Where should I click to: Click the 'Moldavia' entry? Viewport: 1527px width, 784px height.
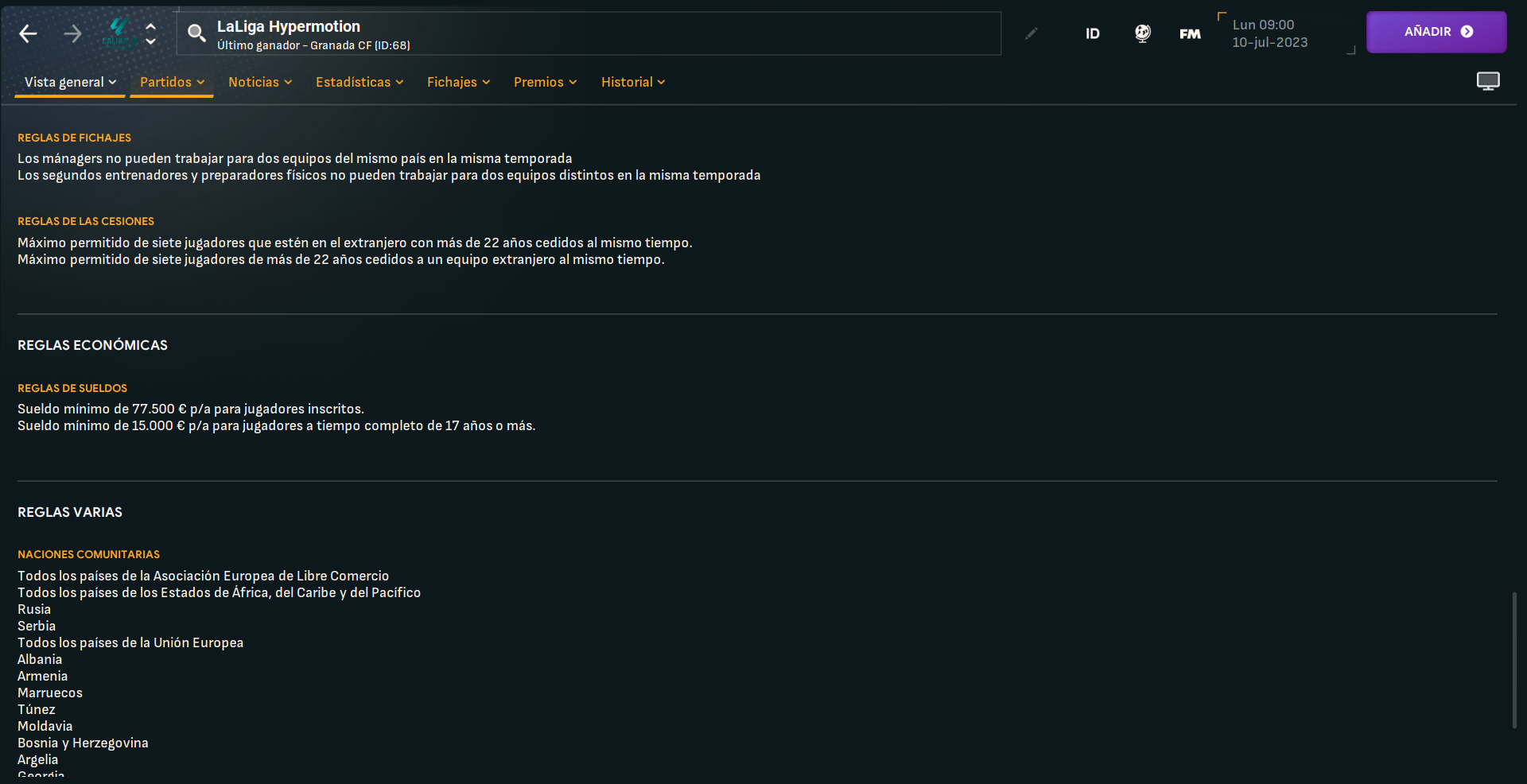coord(45,726)
